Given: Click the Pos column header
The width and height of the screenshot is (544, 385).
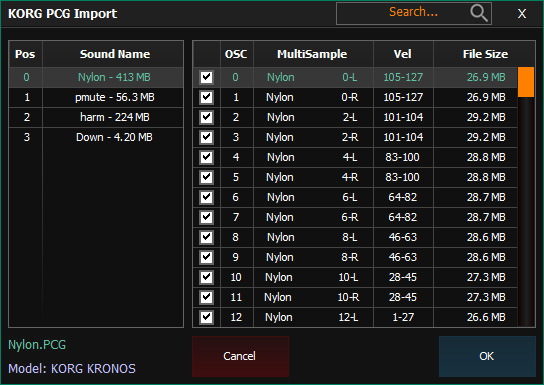Looking at the screenshot, I should (25, 54).
